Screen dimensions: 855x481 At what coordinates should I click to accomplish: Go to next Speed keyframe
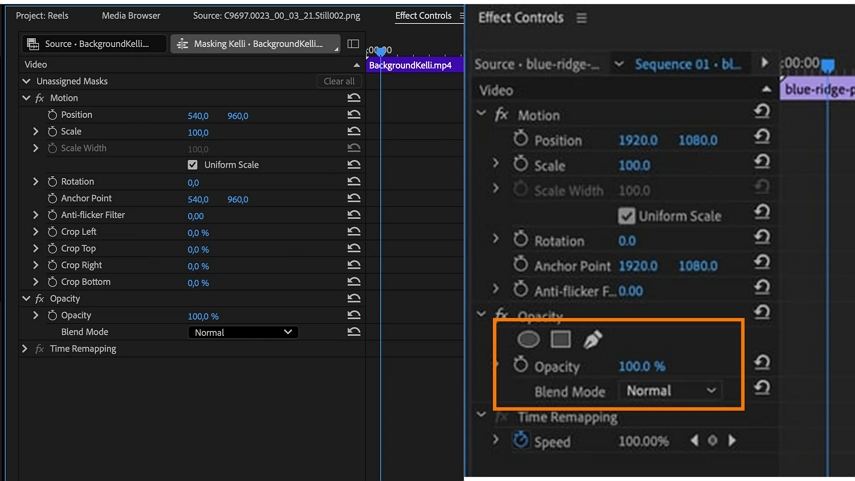(x=732, y=440)
